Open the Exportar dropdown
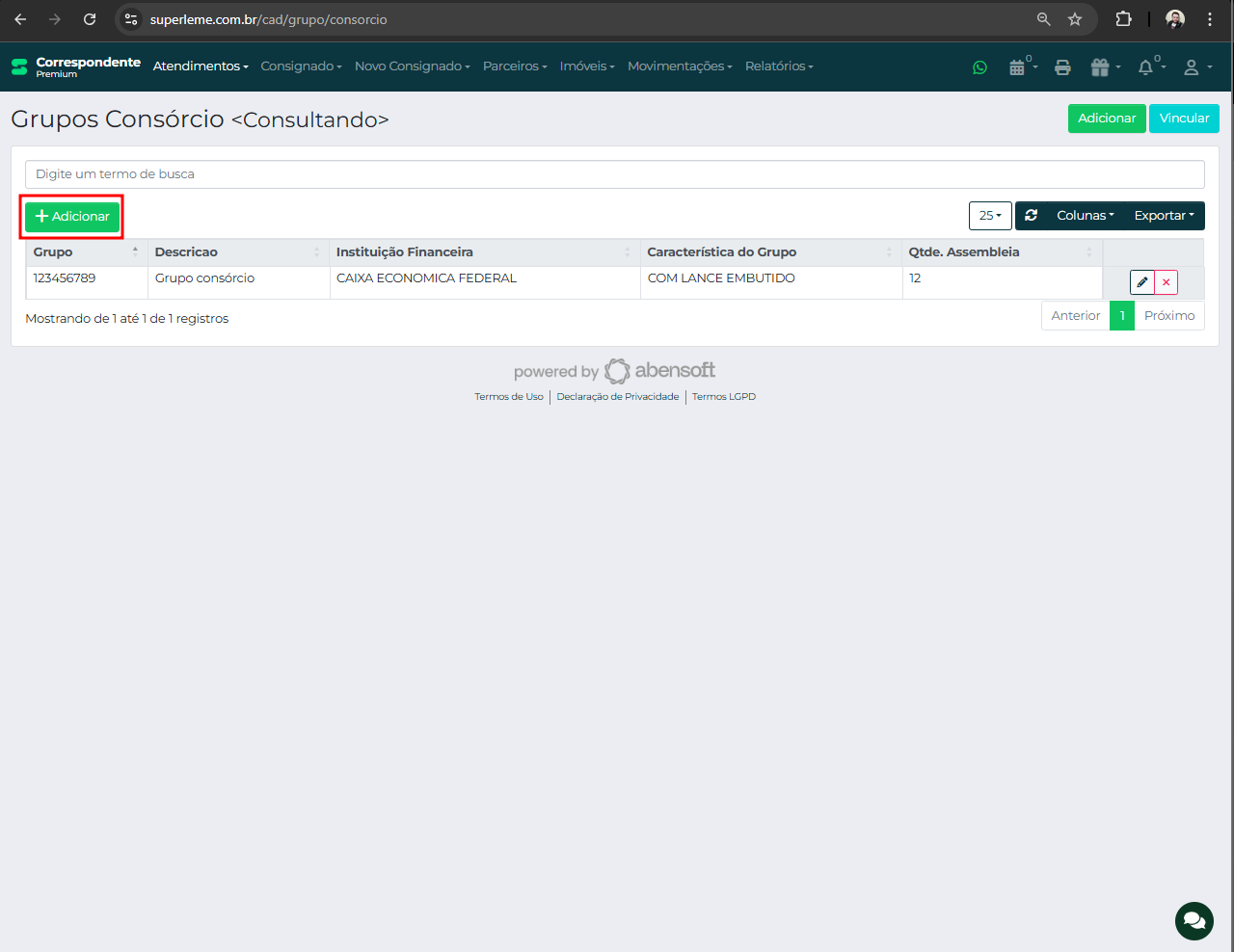This screenshot has height=952, width=1234. click(x=1164, y=216)
